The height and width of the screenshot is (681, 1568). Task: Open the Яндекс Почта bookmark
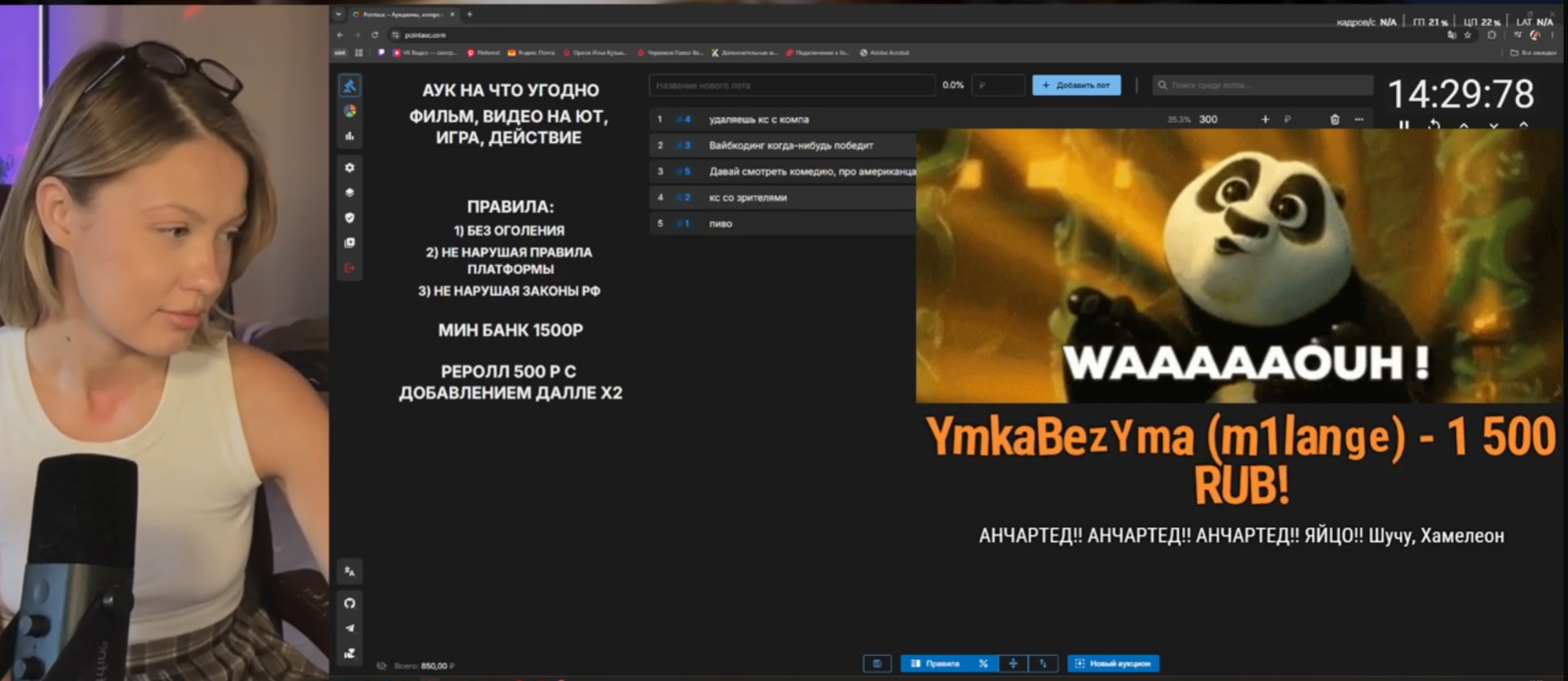(532, 53)
